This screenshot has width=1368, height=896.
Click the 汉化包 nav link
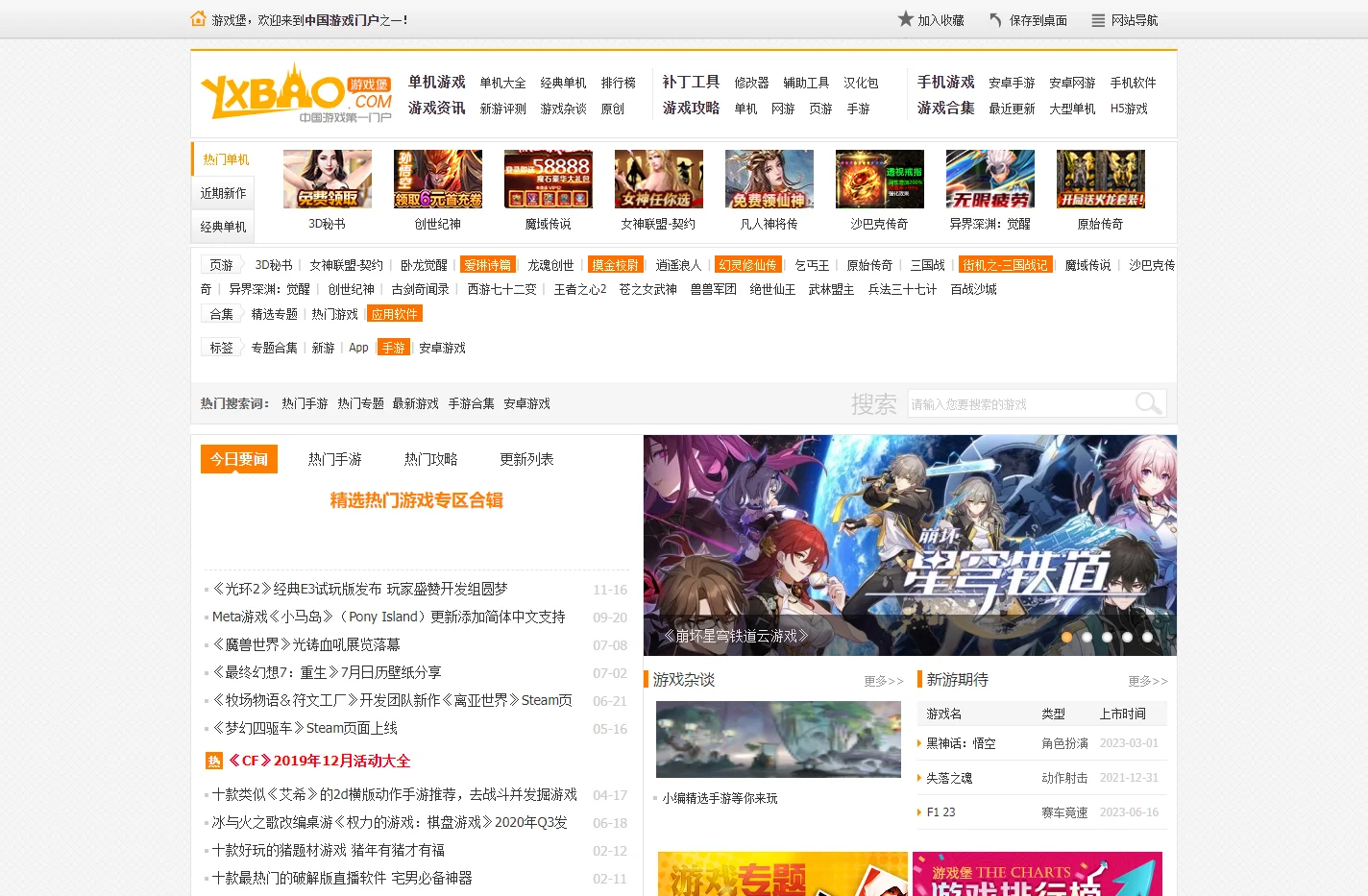pyautogui.click(x=861, y=83)
